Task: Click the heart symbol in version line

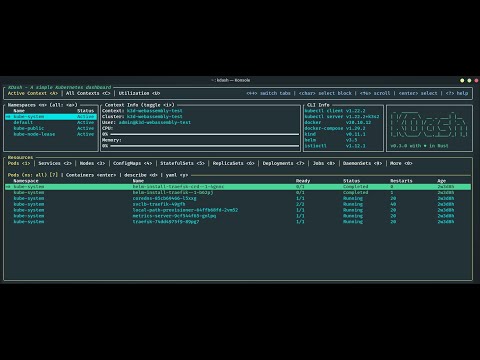Action: [425, 146]
